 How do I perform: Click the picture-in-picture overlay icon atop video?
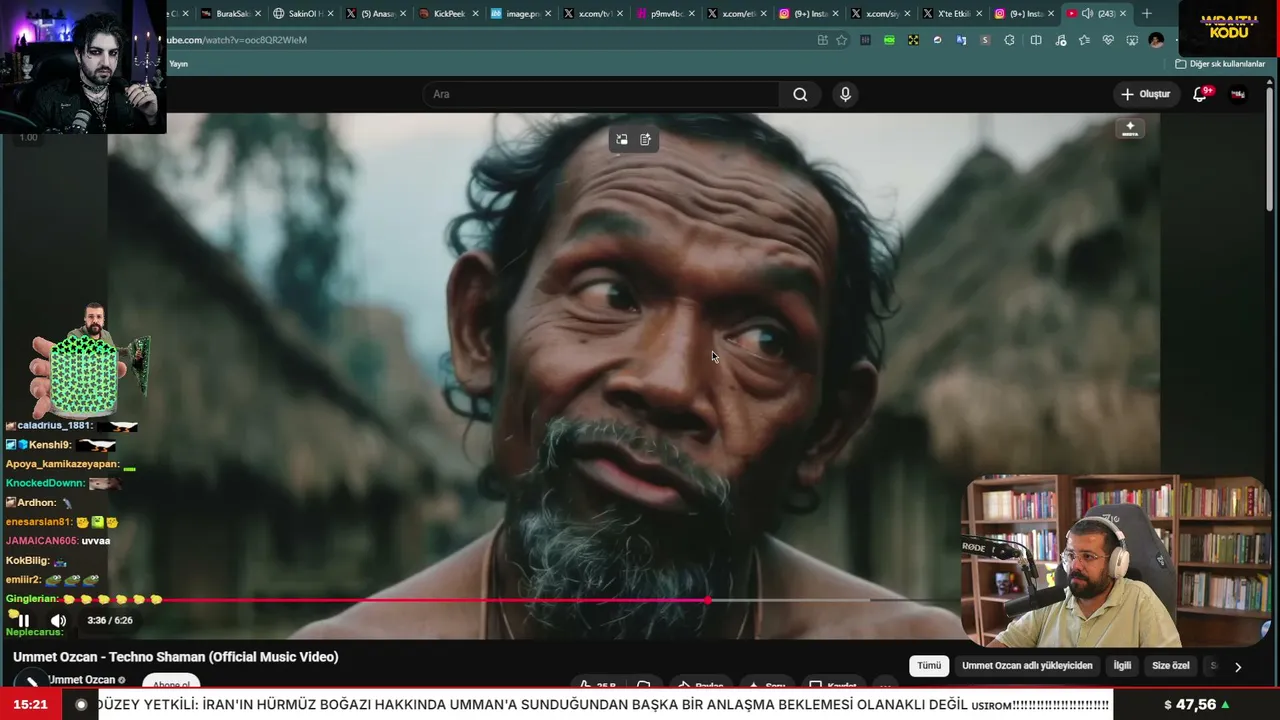click(x=622, y=140)
